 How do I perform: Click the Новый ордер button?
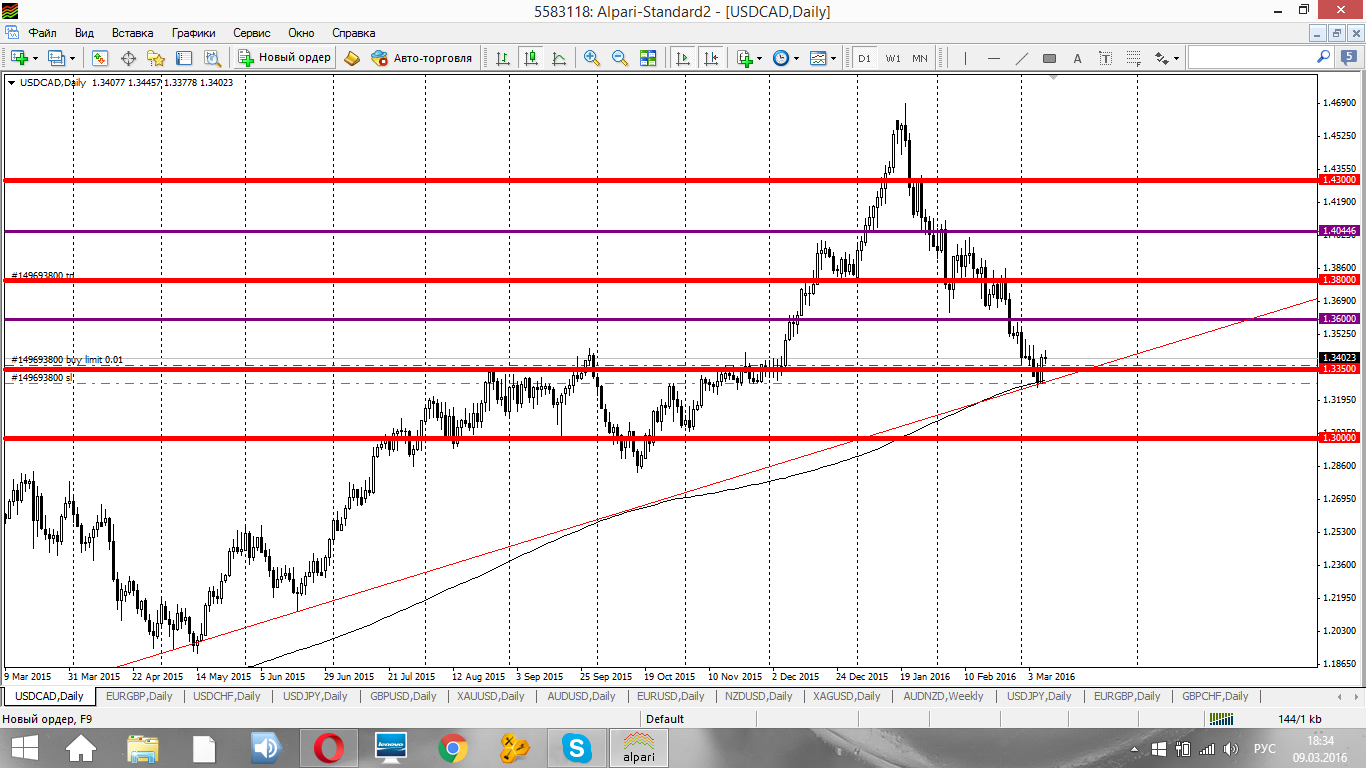coord(284,58)
